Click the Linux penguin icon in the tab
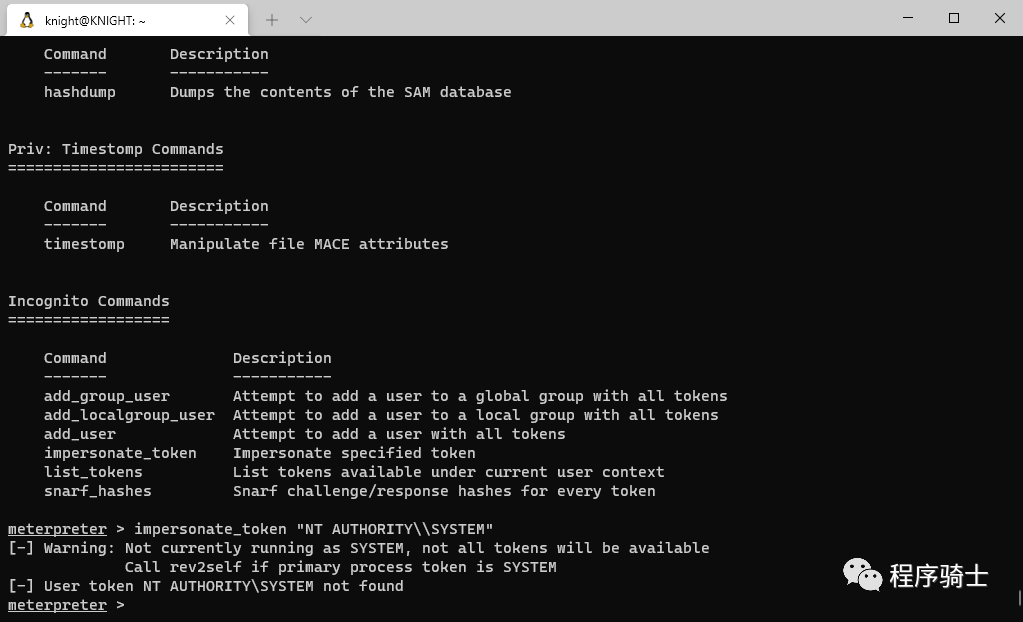The height and width of the screenshot is (622, 1023). click(x=27, y=19)
